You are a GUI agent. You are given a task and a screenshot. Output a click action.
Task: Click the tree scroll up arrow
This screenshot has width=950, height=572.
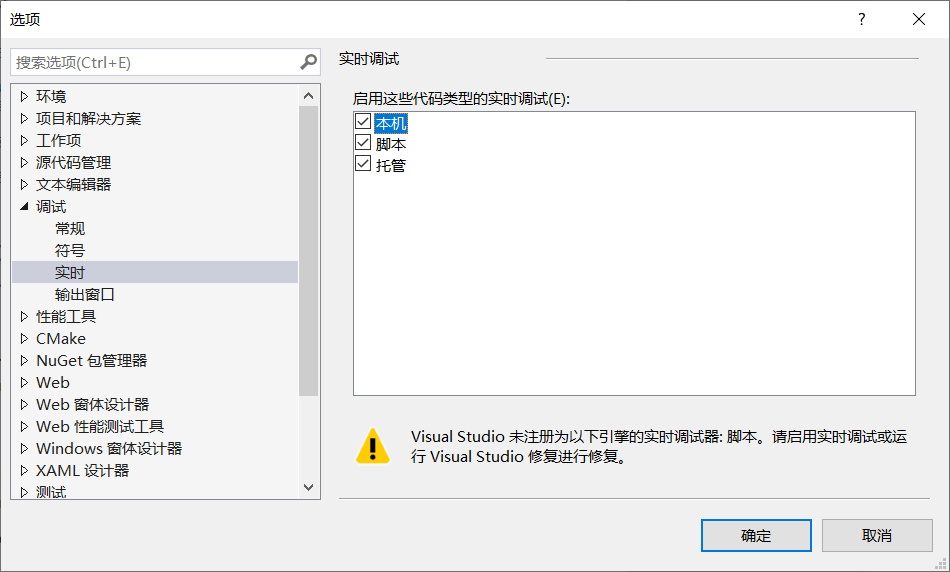(x=308, y=96)
